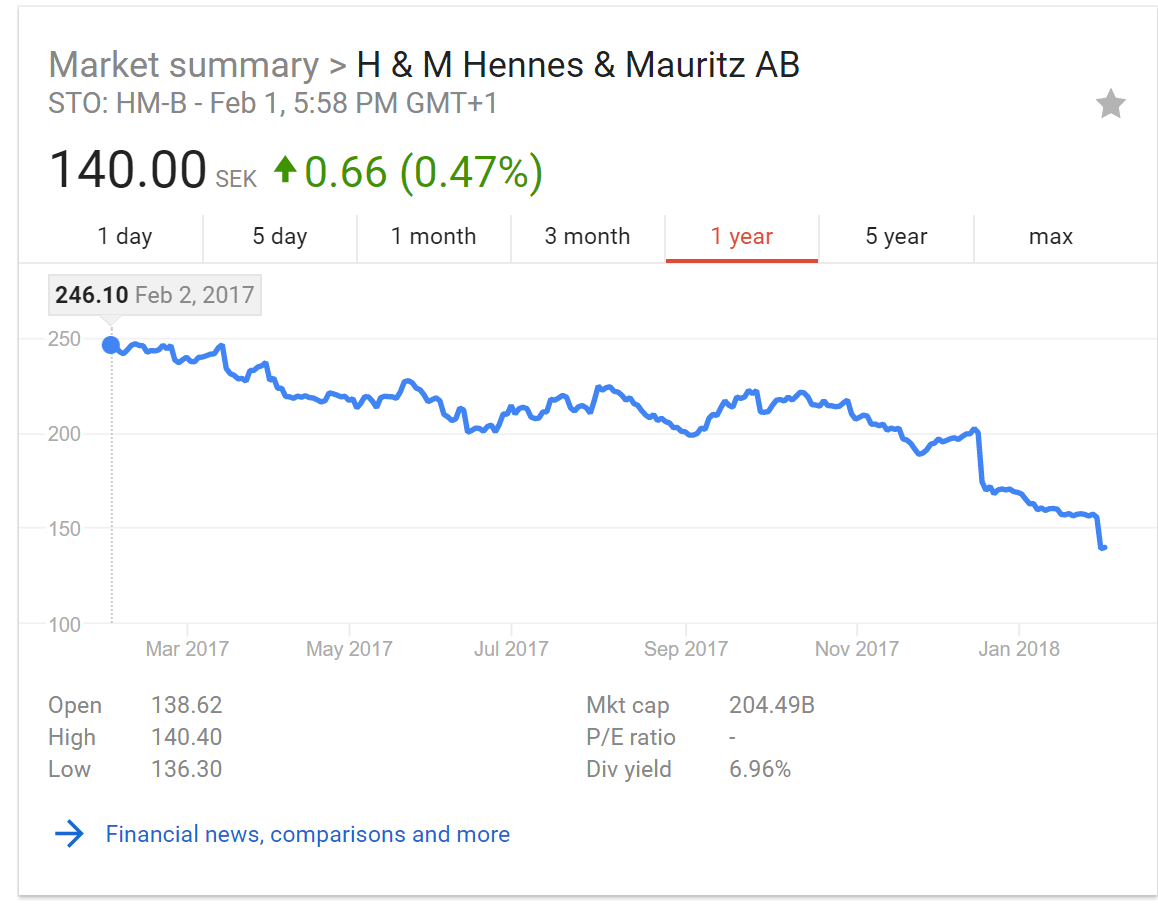Click the chart line's endpoint near Jan 2018
This screenshot has height=906, width=1158.
(1103, 547)
